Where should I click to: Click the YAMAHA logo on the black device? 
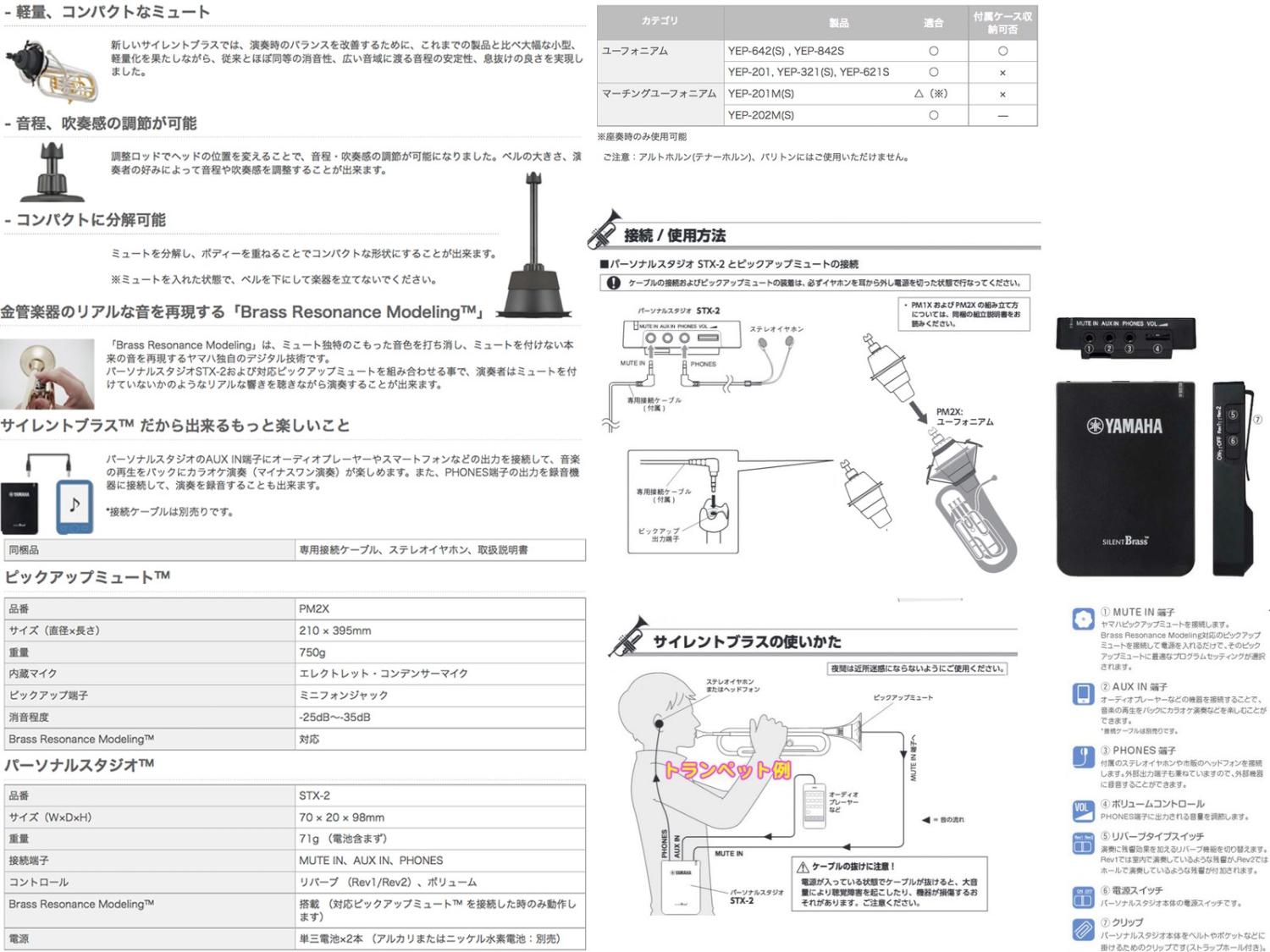[1124, 426]
